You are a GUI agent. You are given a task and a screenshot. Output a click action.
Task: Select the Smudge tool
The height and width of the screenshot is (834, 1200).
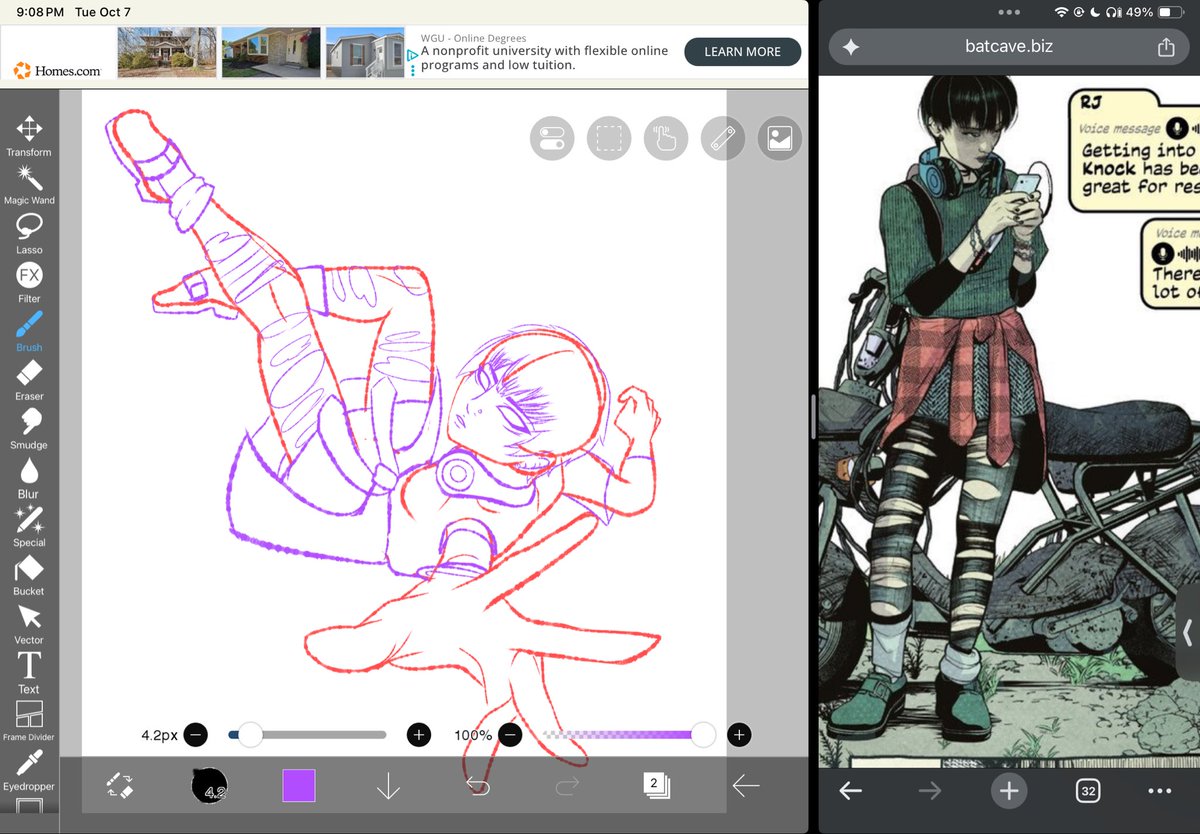(29, 429)
